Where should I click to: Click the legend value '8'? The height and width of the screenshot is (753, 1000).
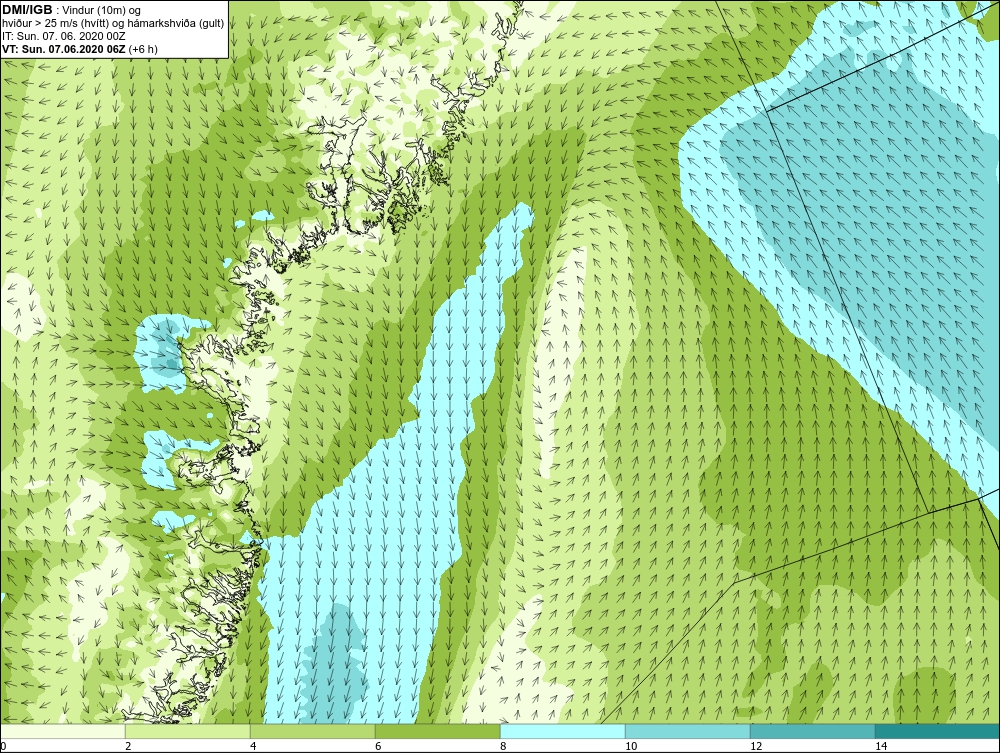[503, 746]
